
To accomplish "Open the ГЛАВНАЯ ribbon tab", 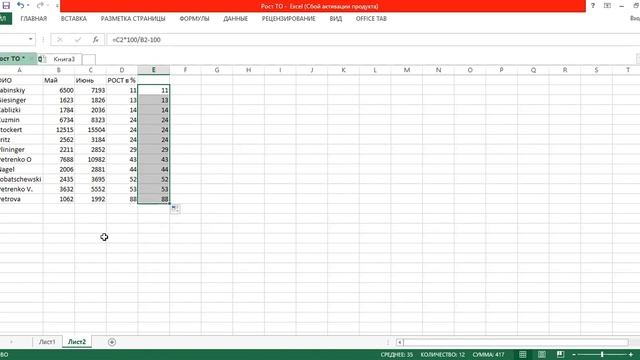I will click(33, 19).
